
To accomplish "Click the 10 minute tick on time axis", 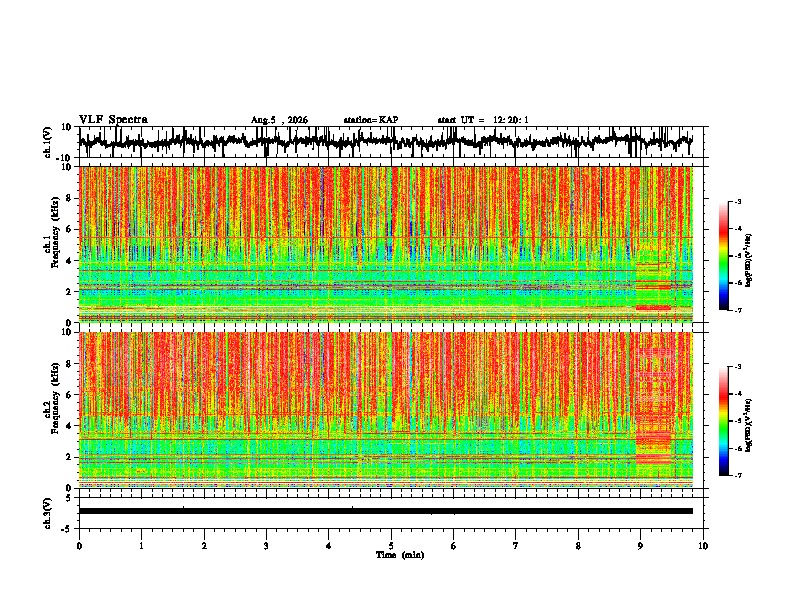I will [x=703, y=546].
